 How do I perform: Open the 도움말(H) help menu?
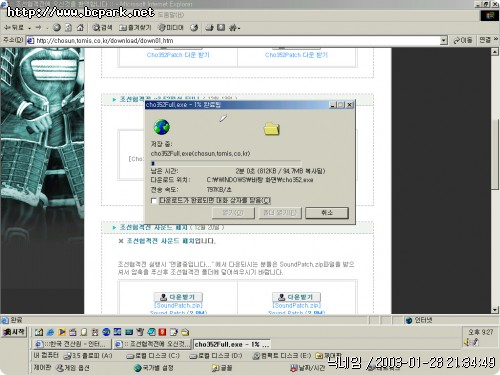point(171,15)
